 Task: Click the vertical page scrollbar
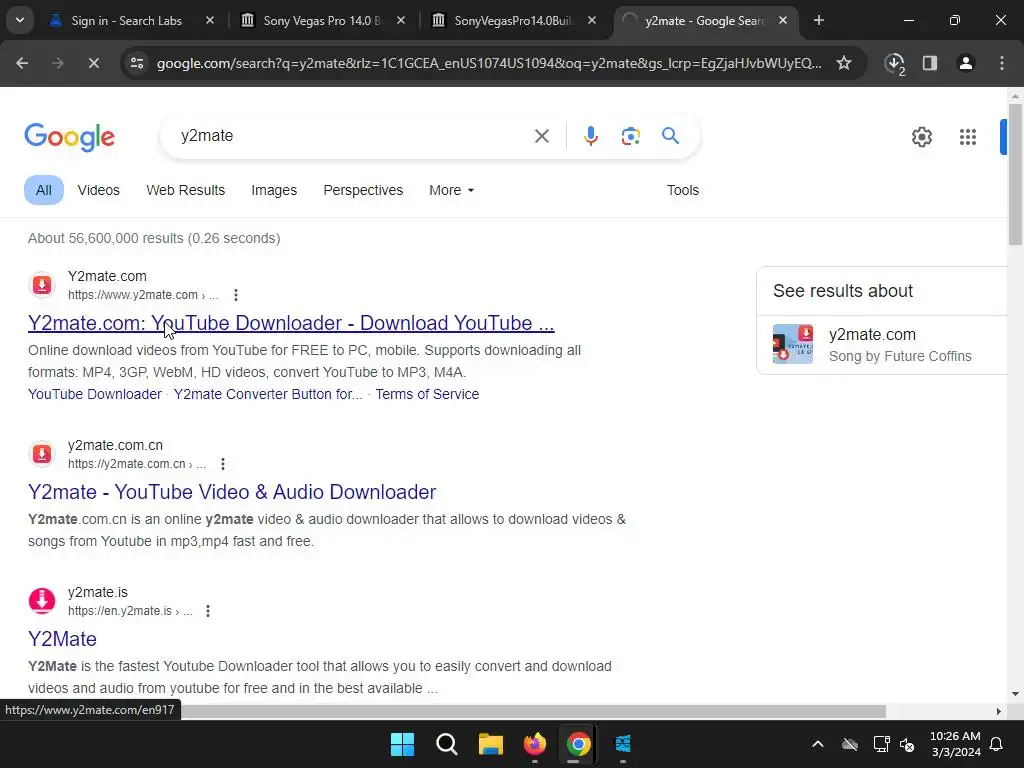click(x=1015, y=174)
